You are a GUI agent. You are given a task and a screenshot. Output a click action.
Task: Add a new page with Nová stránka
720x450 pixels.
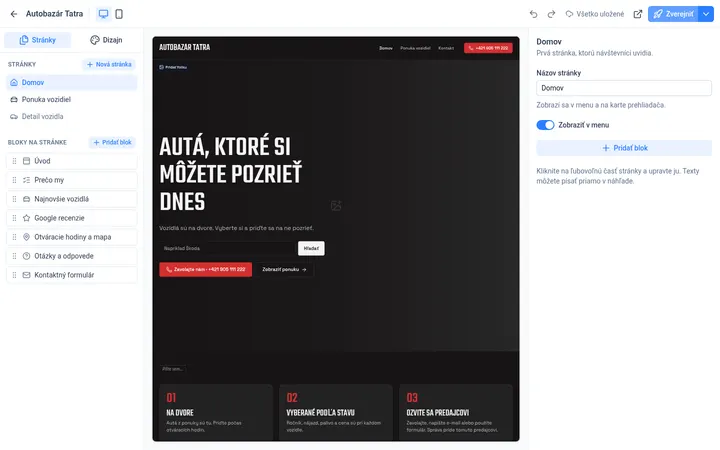[x=109, y=64]
